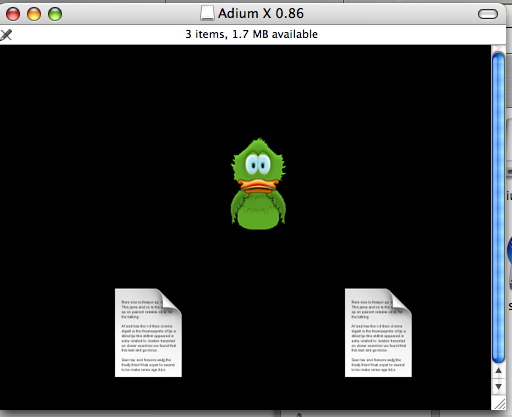Close the Adium X 0.86 window
The height and width of the screenshot is (417, 512).
(13, 14)
